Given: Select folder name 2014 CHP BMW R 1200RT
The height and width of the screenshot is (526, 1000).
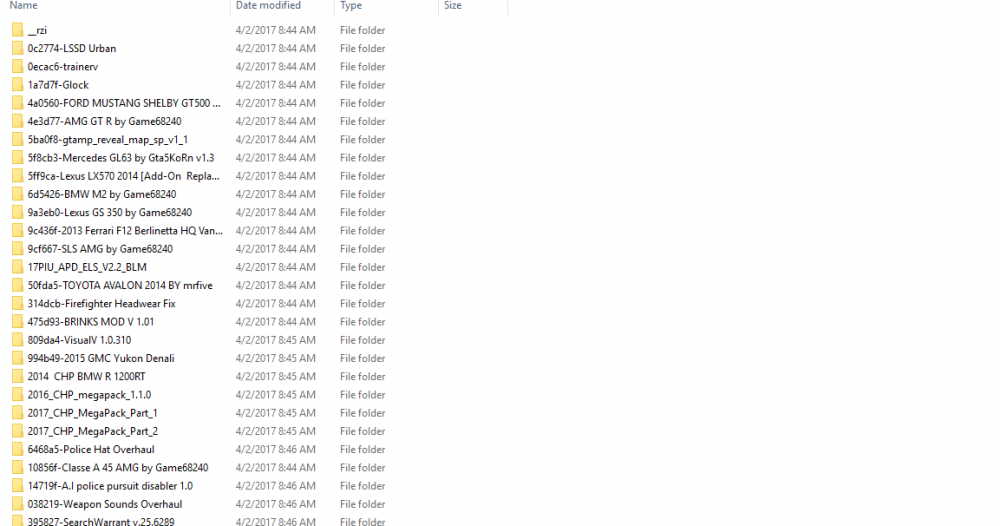Looking at the screenshot, I should (87, 377).
